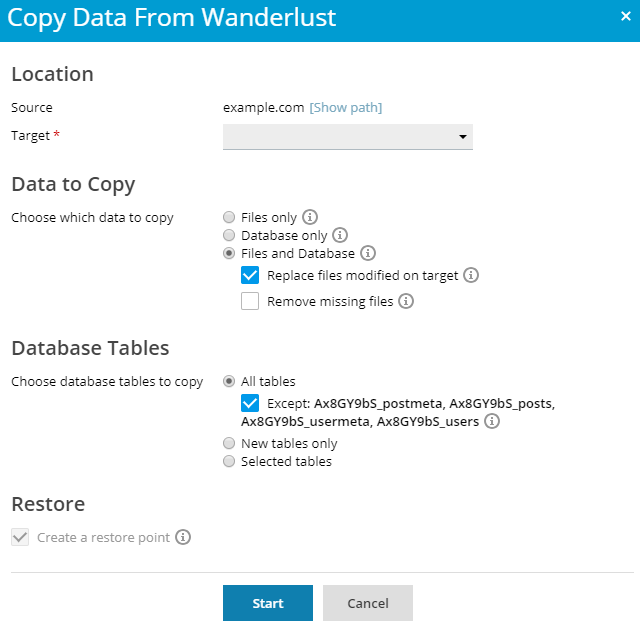Enable Remove missing files checkbox
The image size is (640, 631).
pyautogui.click(x=250, y=301)
